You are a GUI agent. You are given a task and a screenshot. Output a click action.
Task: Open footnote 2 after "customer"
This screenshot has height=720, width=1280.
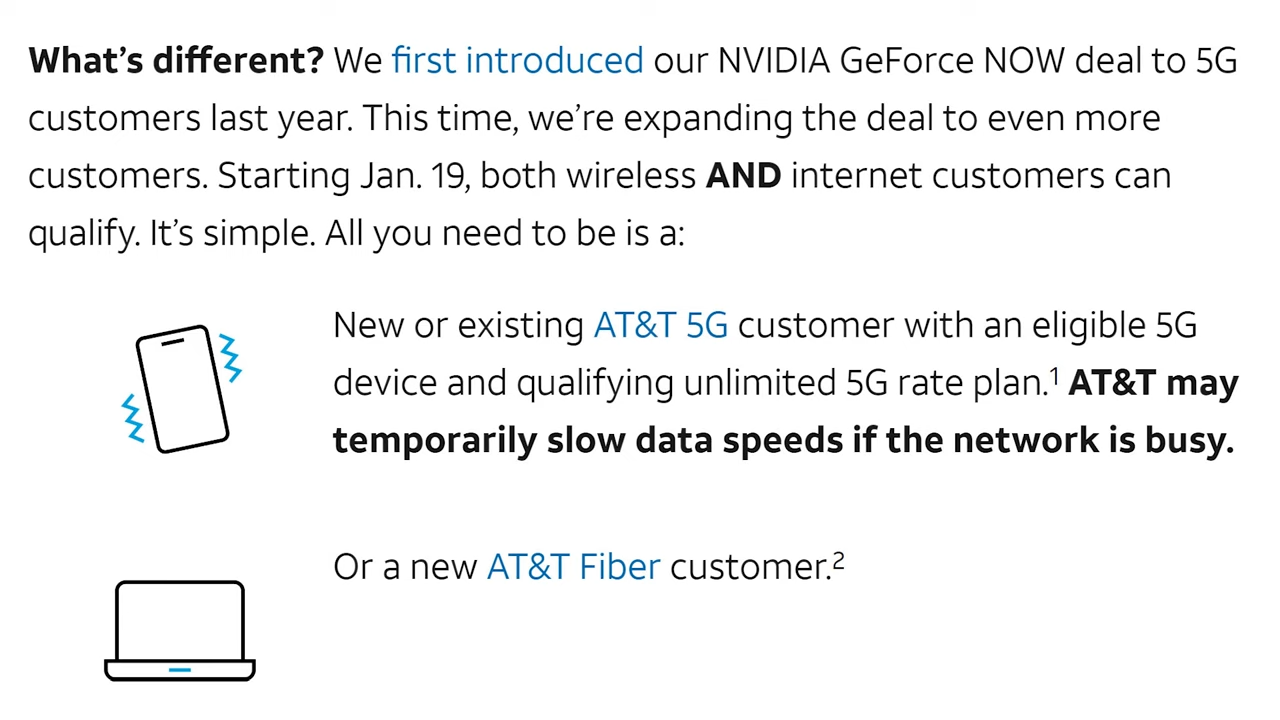point(838,560)
